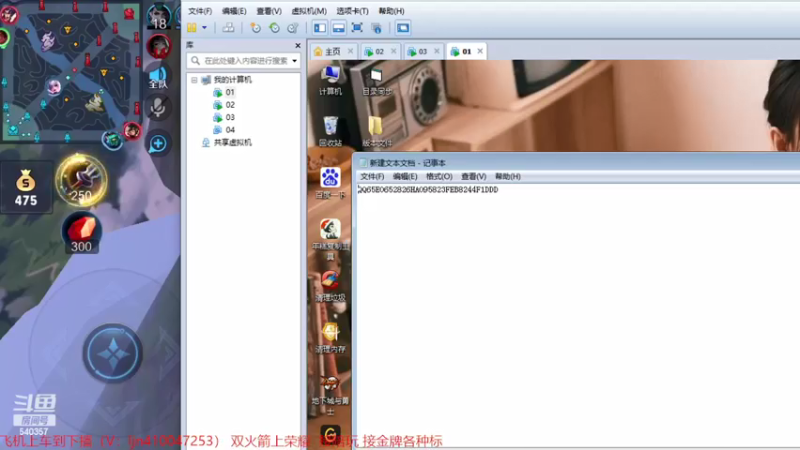Open Notepad's 编辑(E) menu

405,177
